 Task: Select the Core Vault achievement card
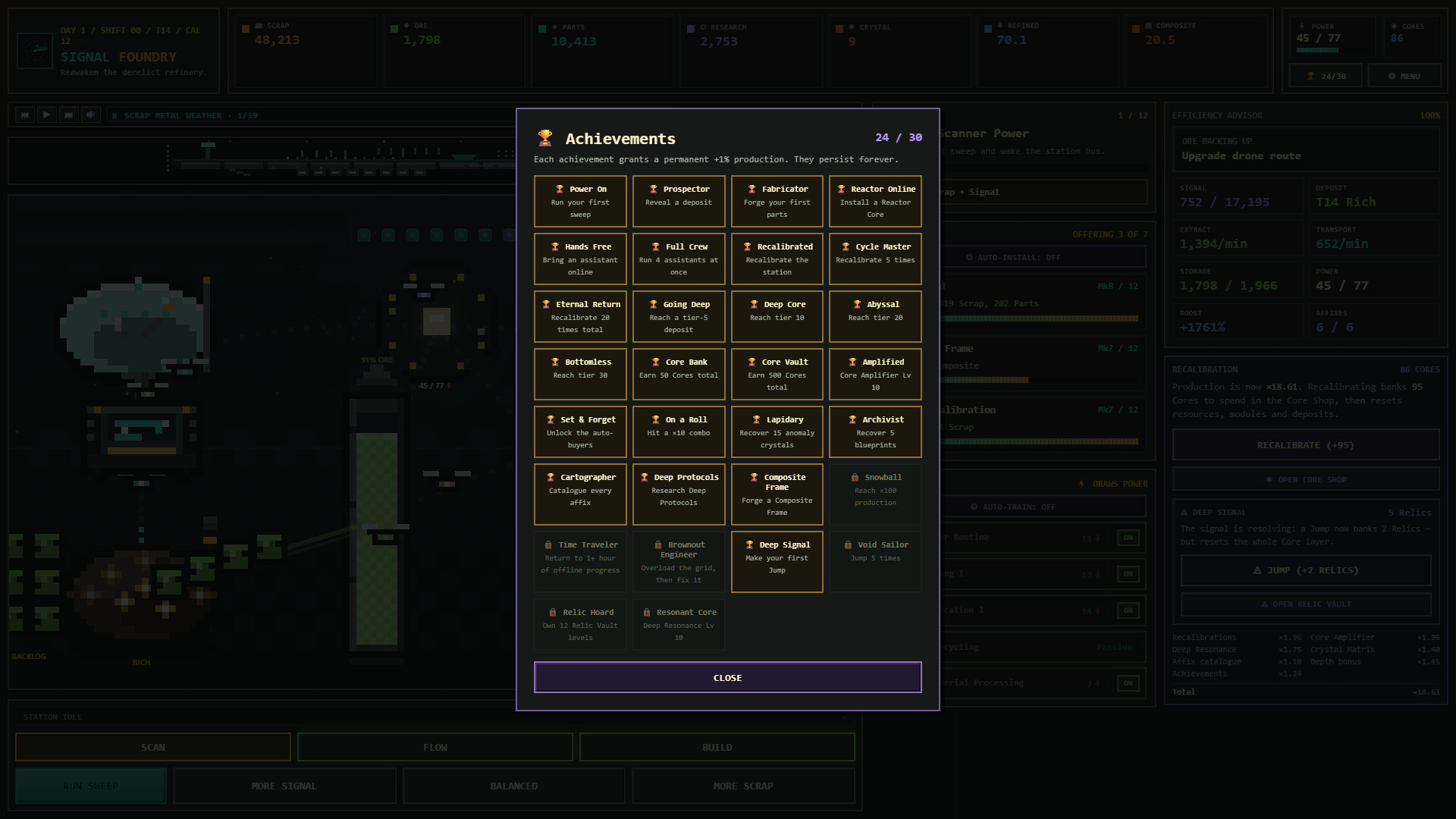(x=777, y=374)
